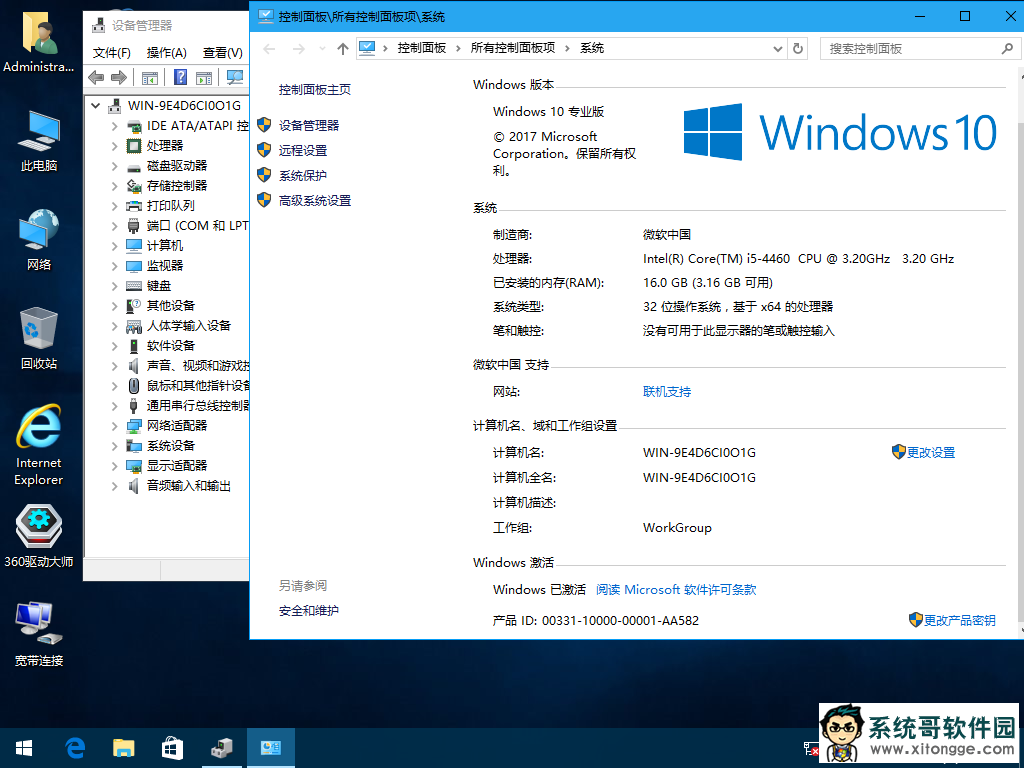Expand the 打印队列 node
This screenshot has height=768, width=1024.
tap(115, 206)
